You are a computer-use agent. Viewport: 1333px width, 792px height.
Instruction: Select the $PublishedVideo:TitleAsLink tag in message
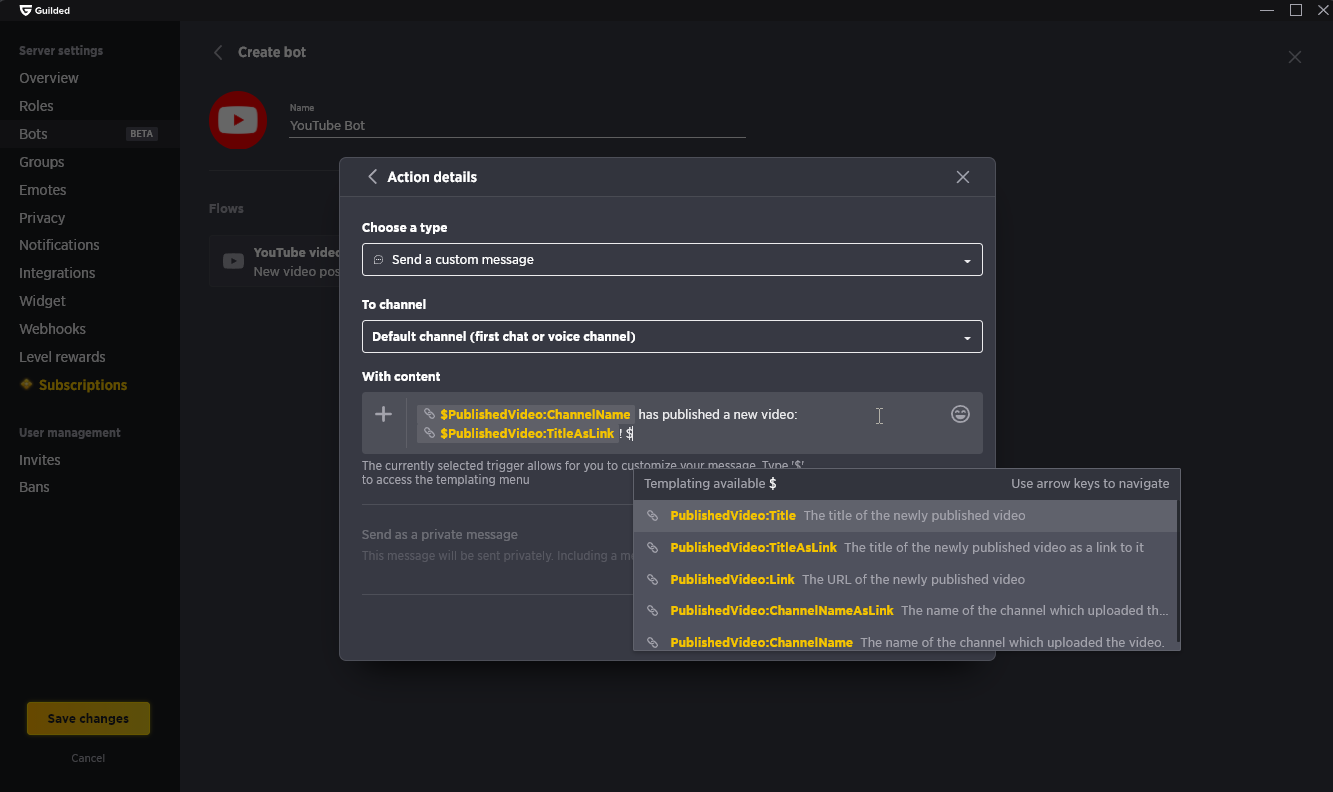517,433
